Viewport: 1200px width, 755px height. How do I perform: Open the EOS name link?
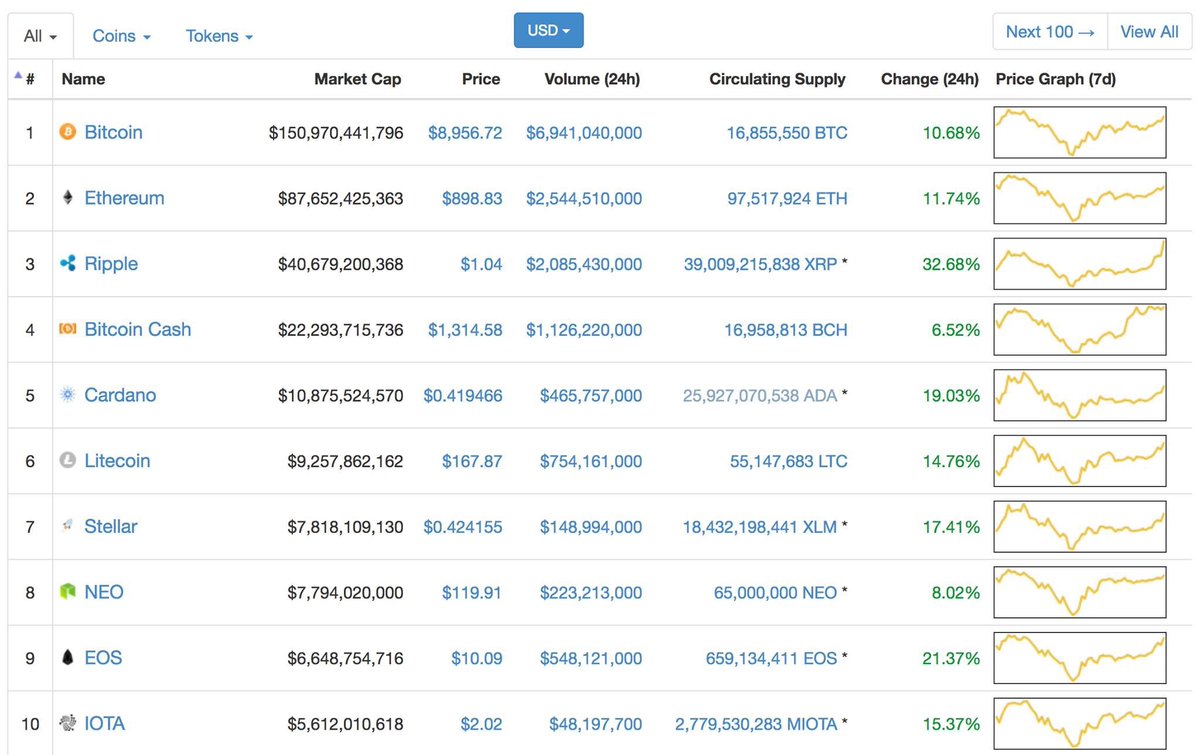pyautogui.click(x=103, y=658)
